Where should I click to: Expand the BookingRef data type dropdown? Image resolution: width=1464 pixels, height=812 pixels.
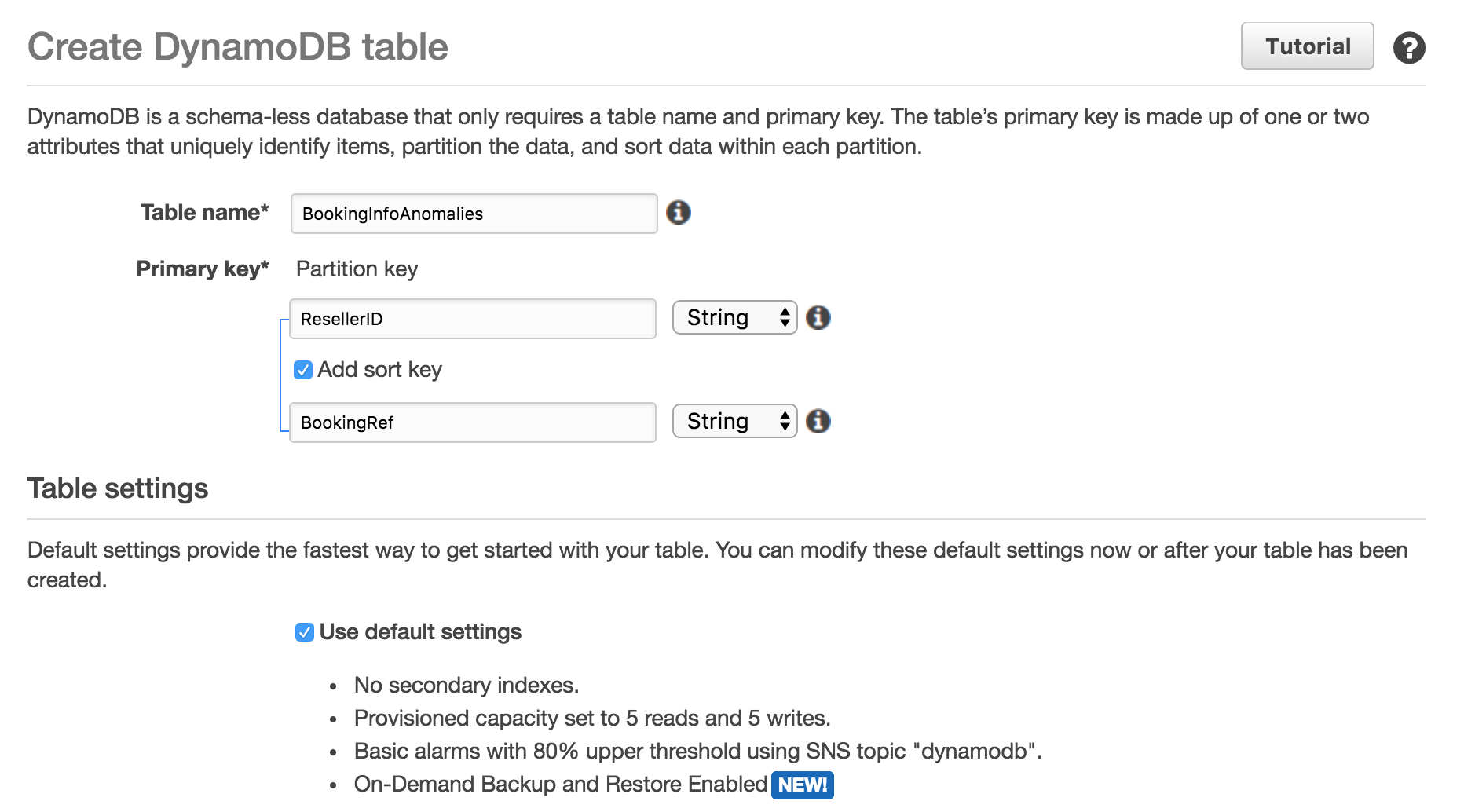(x=734, y=422)
